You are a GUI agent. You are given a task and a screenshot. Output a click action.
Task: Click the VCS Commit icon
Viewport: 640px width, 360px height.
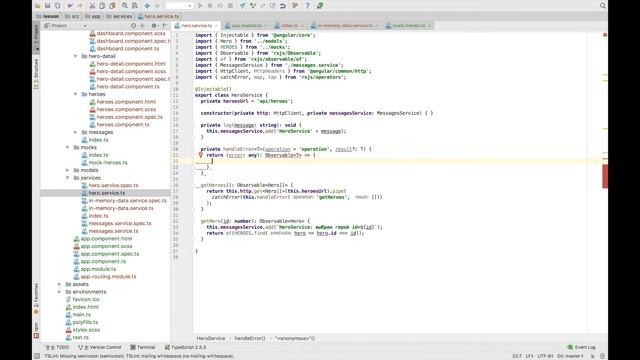pos(253,6)
